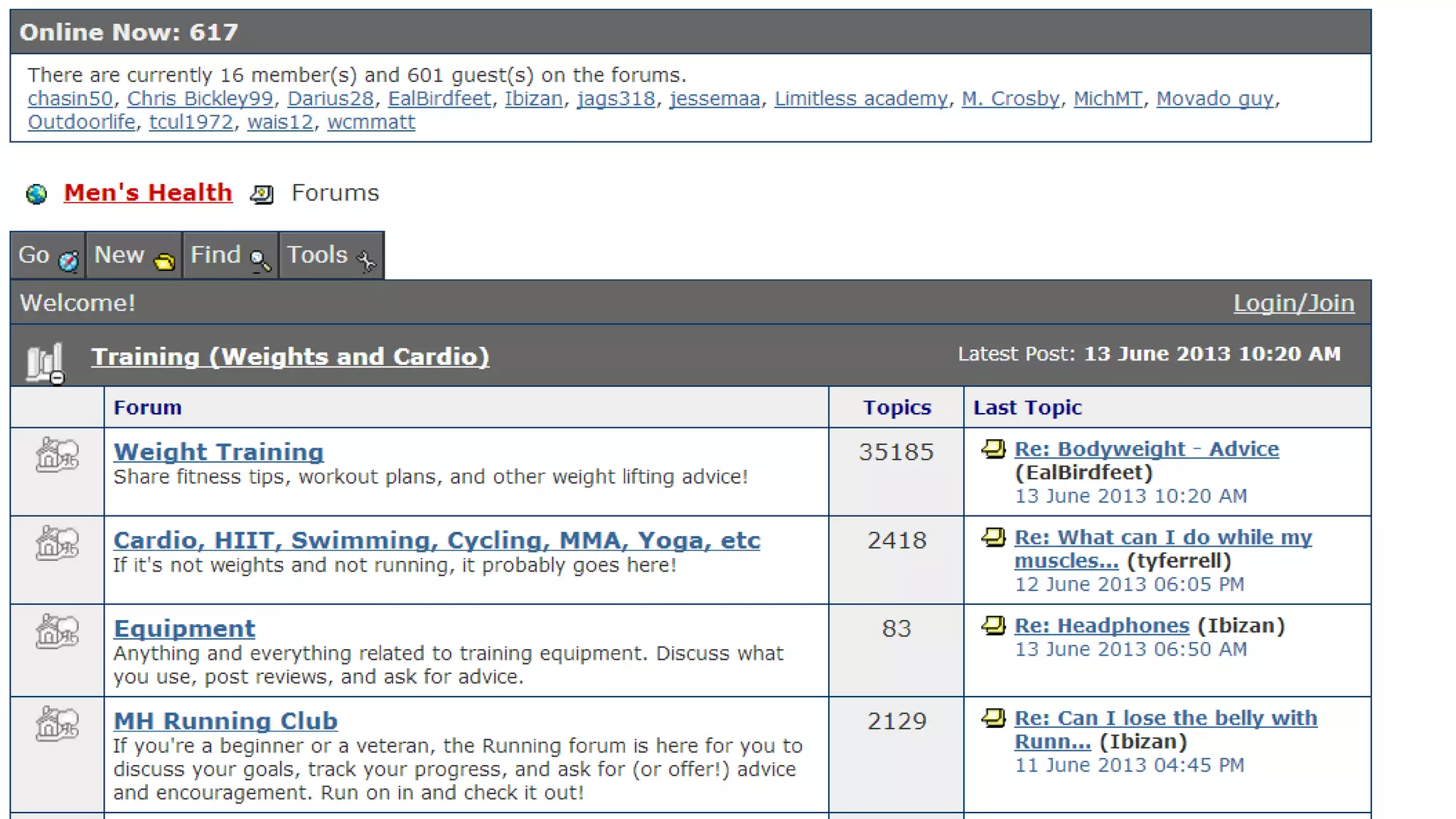The height and width of the screenshot is (819, 1456).
Task: Click the Equipment forum status icon
Action: click(58, 631)
